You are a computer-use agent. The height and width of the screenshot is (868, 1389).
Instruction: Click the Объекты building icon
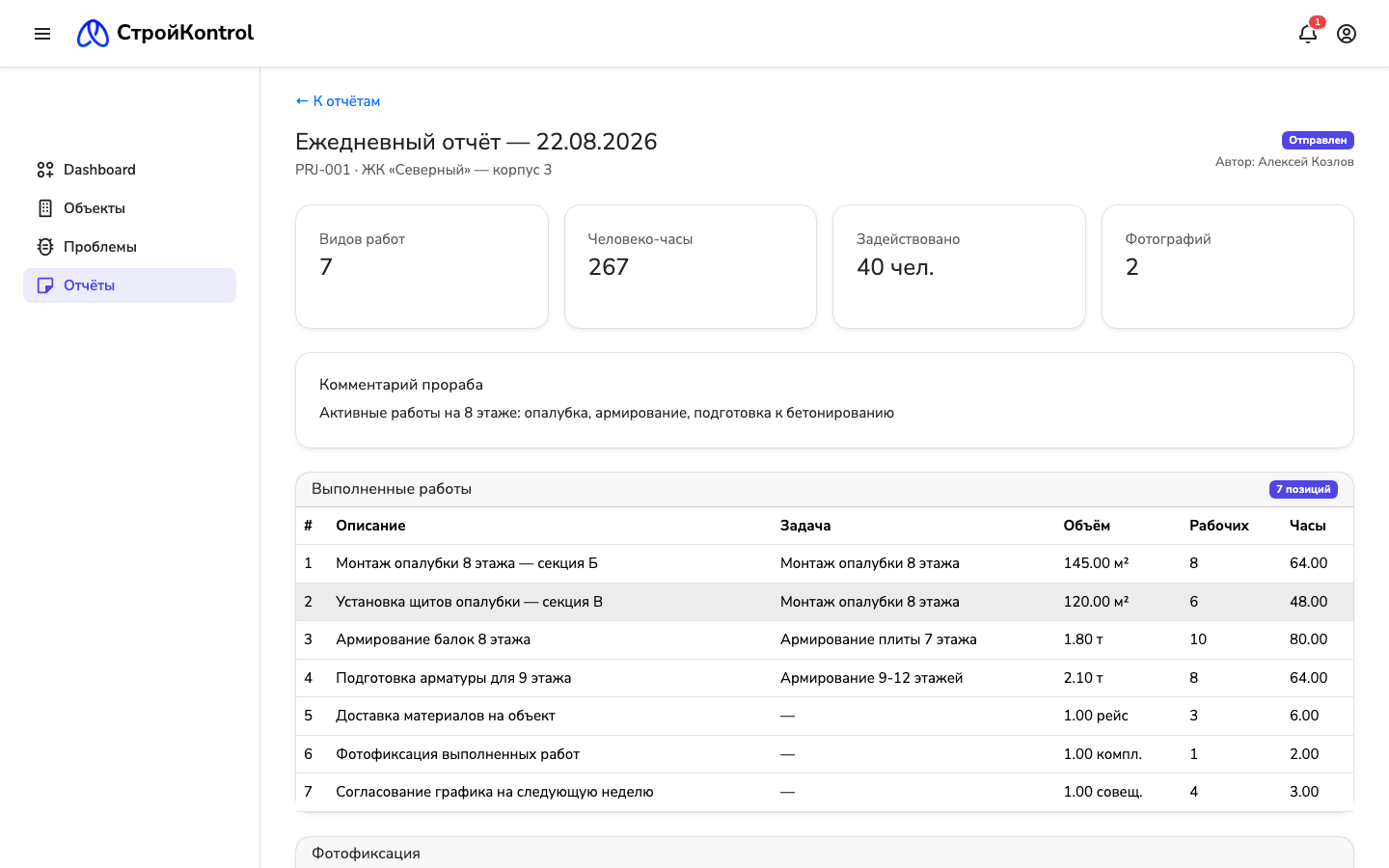(45, 208)
